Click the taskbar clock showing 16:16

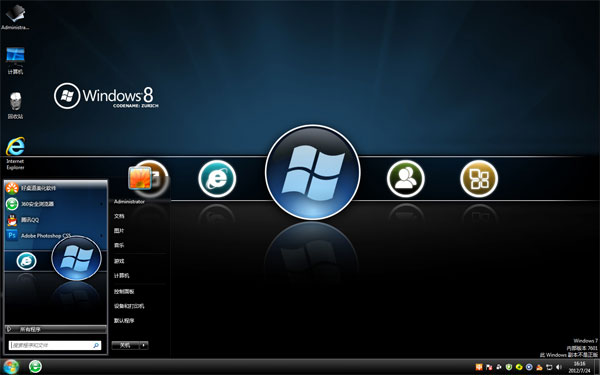[x=579, y=367]
